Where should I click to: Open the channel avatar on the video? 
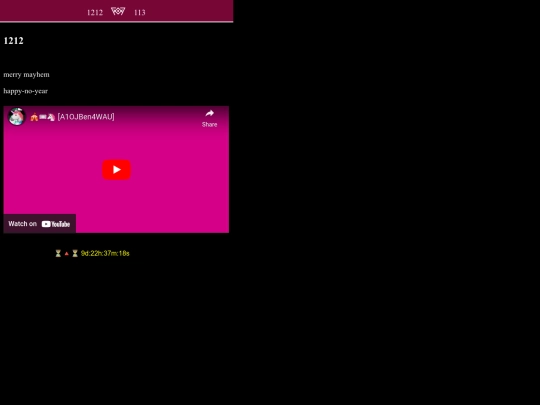17,117
